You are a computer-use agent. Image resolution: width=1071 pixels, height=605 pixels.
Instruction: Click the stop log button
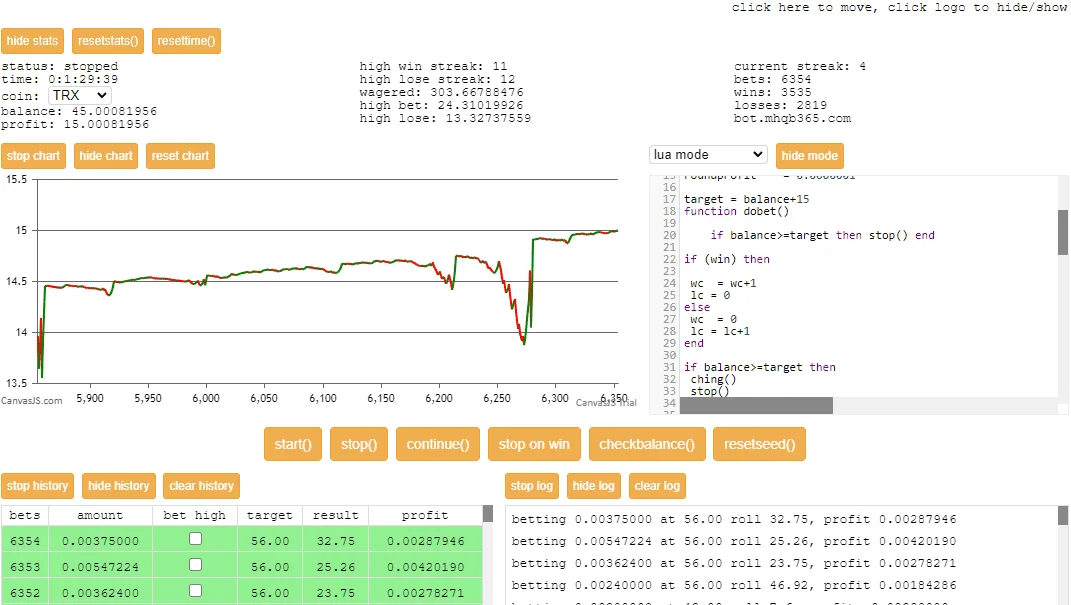coord(532,486)
